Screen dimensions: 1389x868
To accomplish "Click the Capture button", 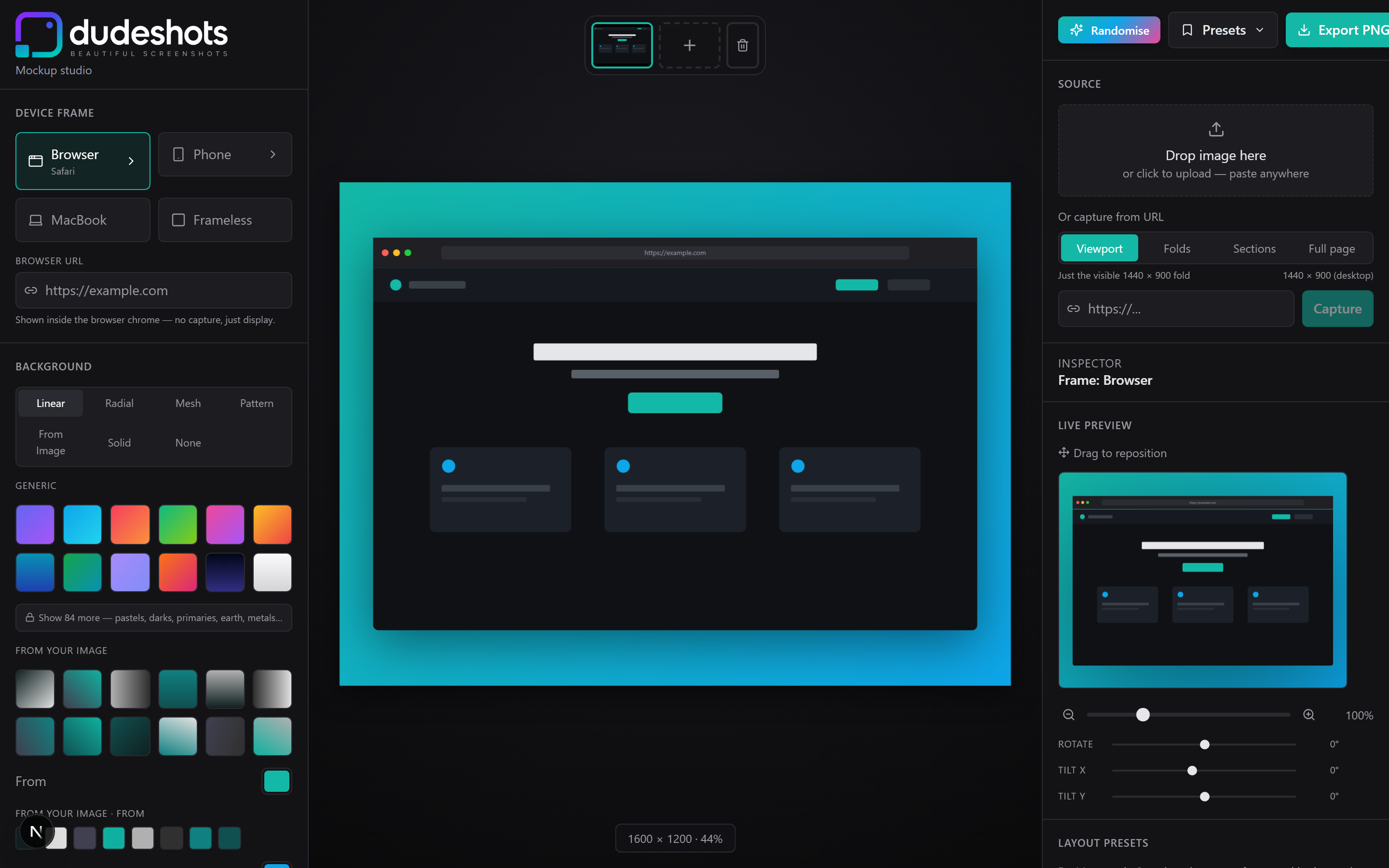I will pos(1337,309).
